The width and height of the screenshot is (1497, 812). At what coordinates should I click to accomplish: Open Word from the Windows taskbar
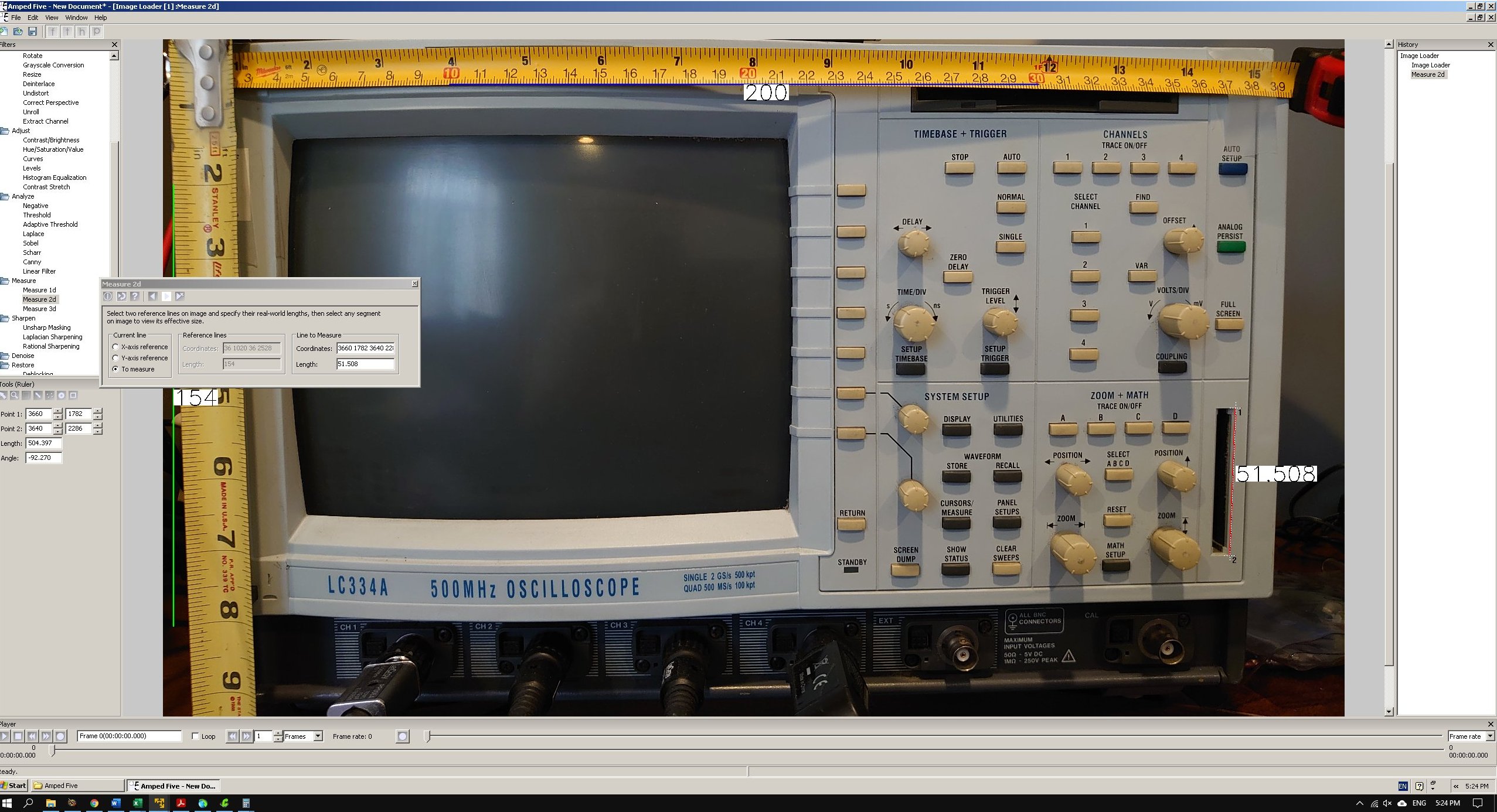115,803
